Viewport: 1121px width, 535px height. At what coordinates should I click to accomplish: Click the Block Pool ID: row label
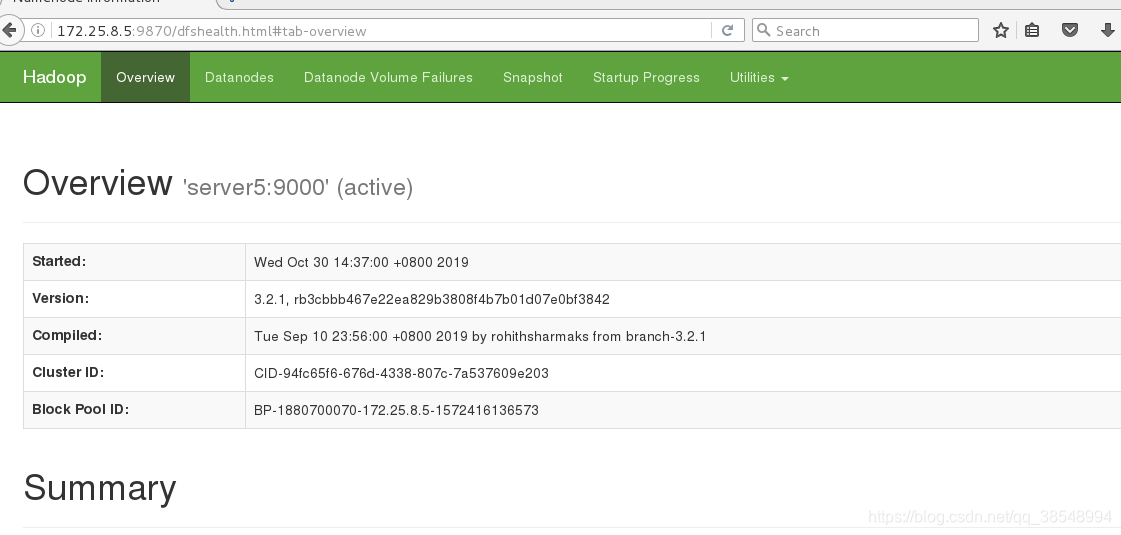[x=81, y=410]
